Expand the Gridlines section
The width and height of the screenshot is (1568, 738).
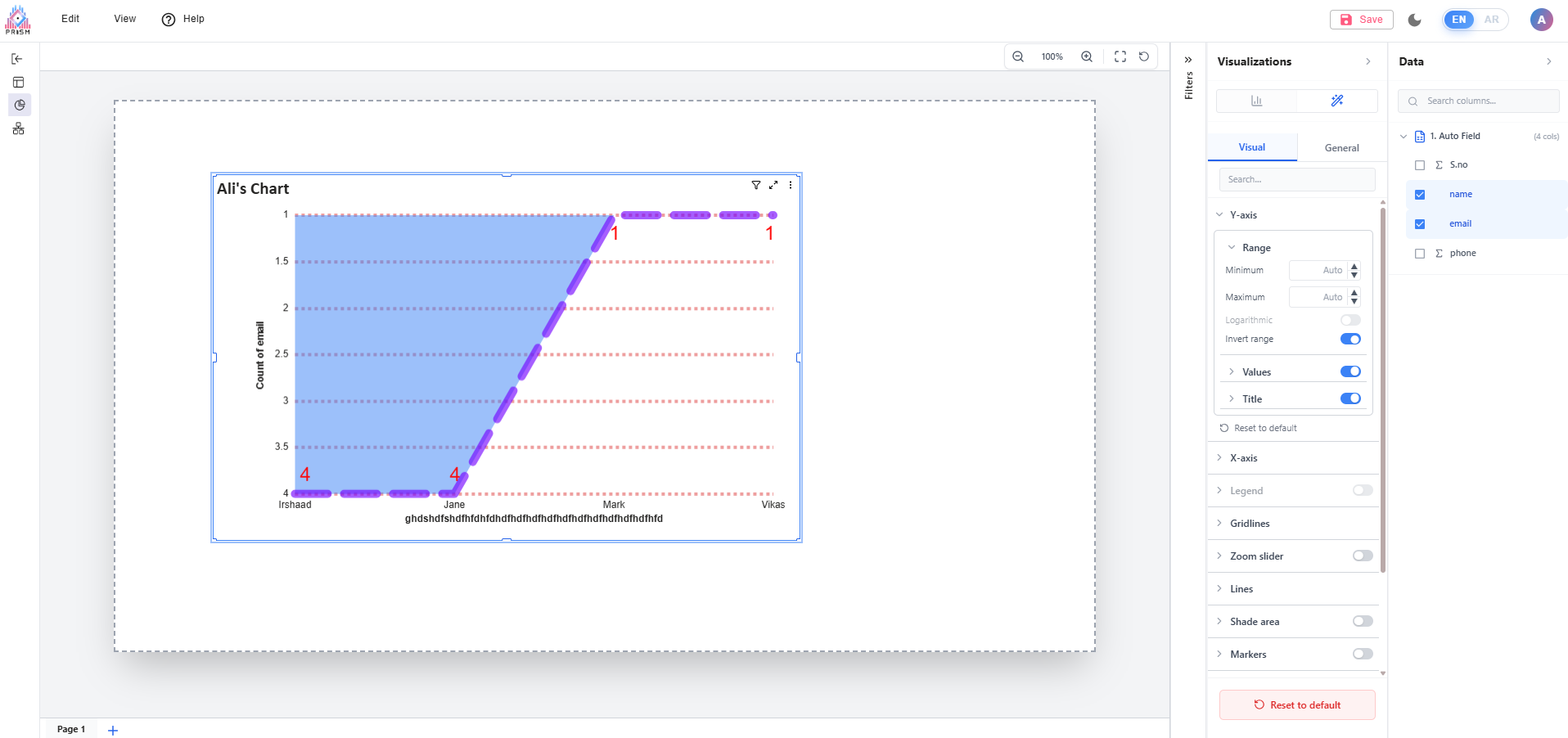pyautogui.click(x=1249, y=524)
